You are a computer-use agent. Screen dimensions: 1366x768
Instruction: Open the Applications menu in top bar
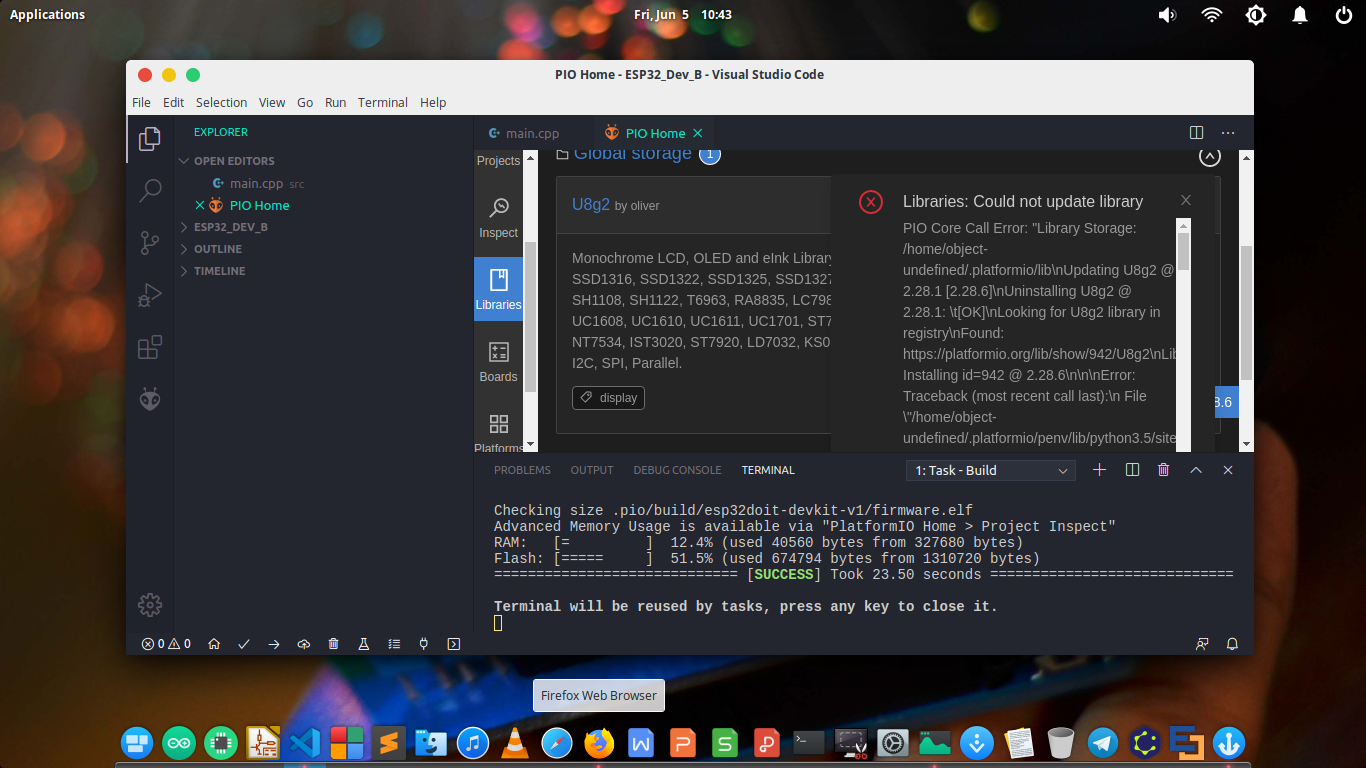pyautogui.click(x=47, y=14)
